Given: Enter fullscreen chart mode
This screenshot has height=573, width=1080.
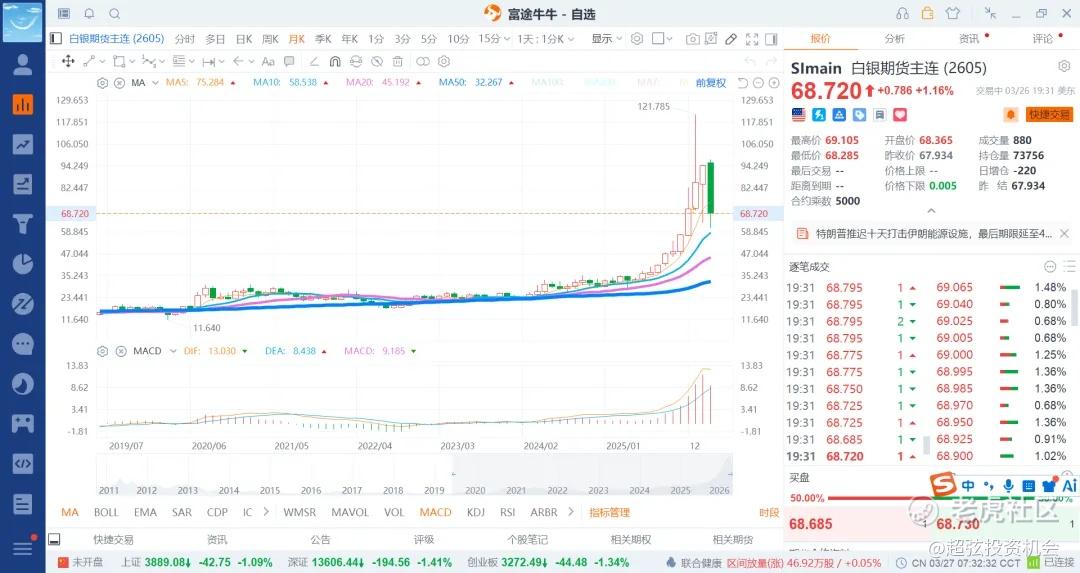Looking at the screenshot, I should click(751, 39).
